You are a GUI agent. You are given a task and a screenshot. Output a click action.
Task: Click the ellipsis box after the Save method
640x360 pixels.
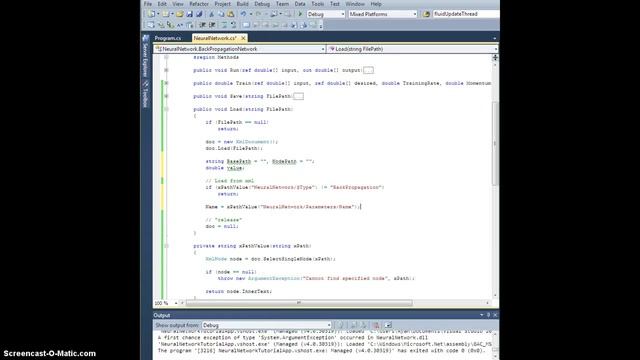[298, 96]
